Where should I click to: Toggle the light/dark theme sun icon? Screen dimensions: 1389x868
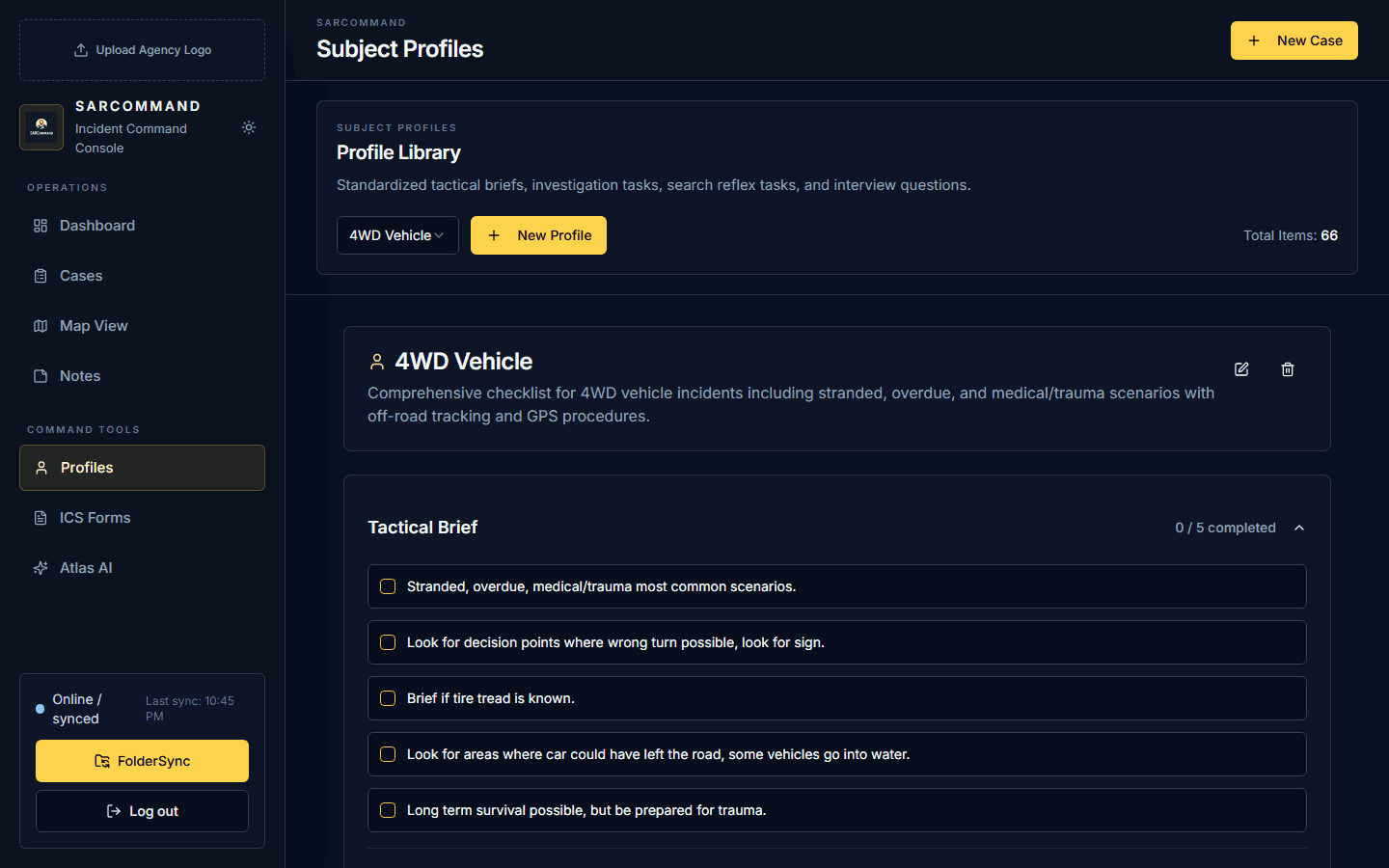click(x=249, y=127)
